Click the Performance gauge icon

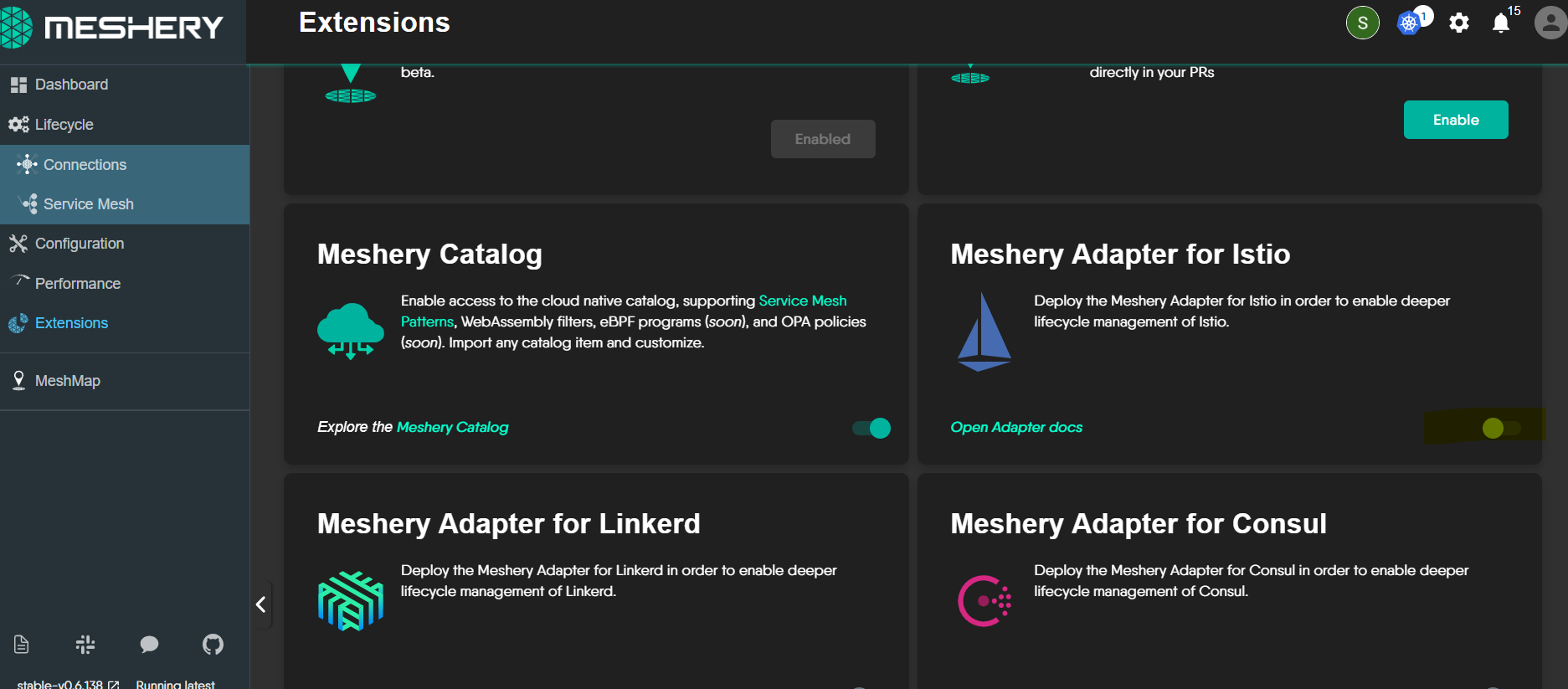pyautogui.click(x=20, y=280)
